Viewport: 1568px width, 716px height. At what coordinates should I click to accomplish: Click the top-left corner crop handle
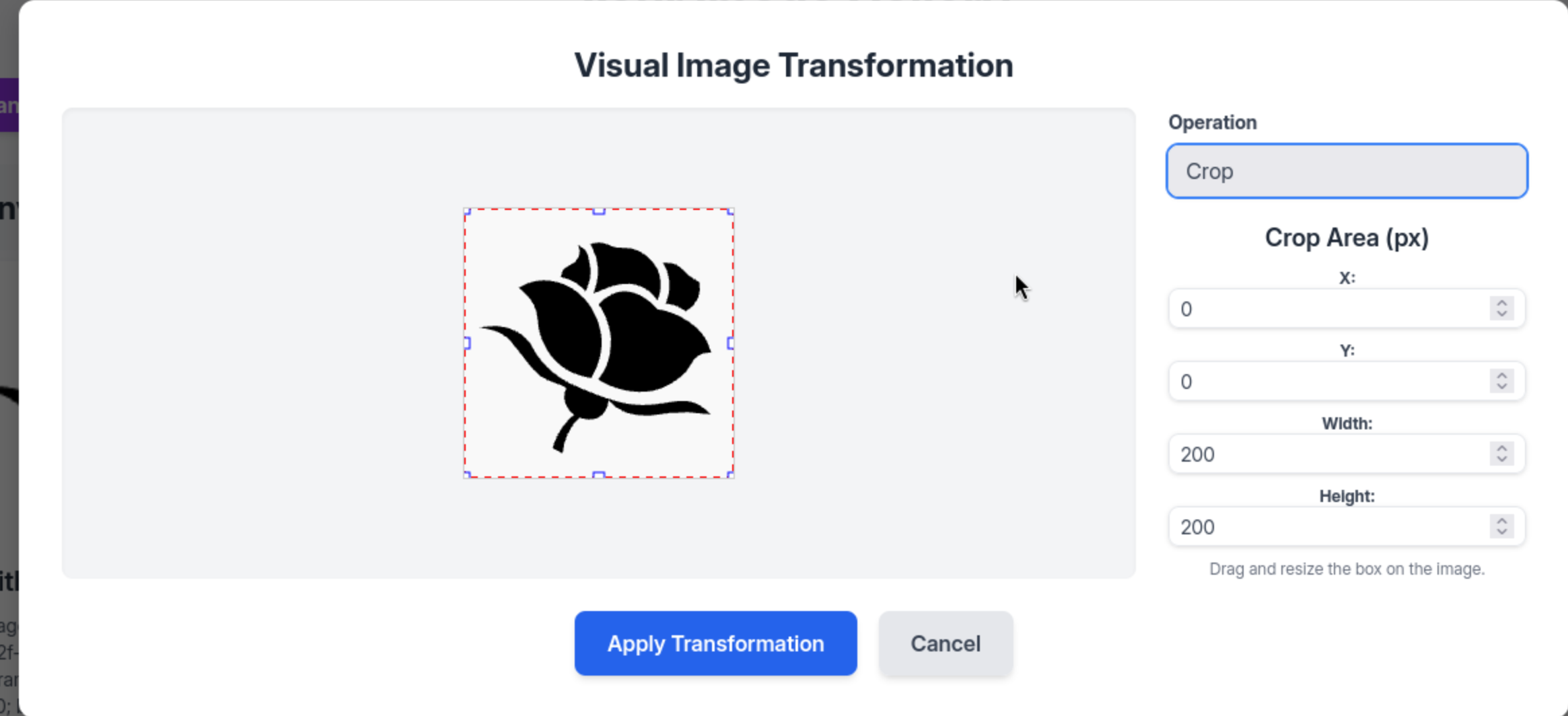coord(467,211)
